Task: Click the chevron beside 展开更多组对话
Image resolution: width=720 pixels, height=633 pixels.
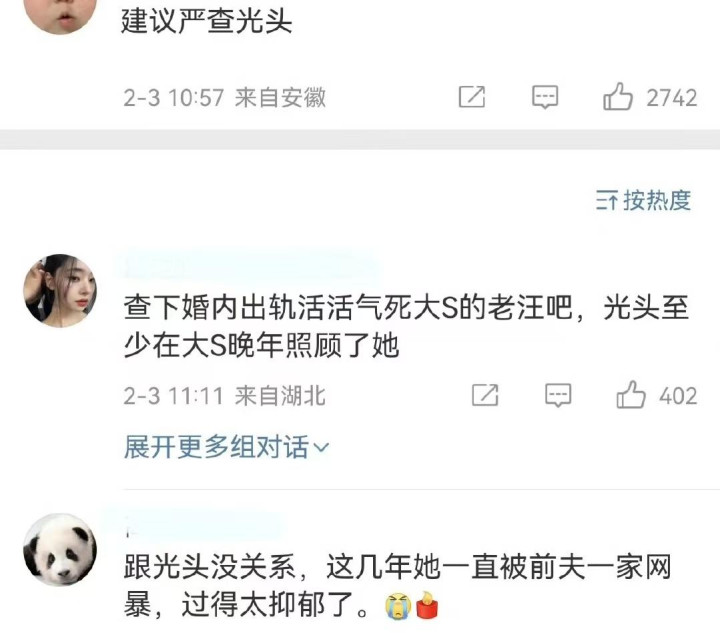Action: [x=321, y=447]
